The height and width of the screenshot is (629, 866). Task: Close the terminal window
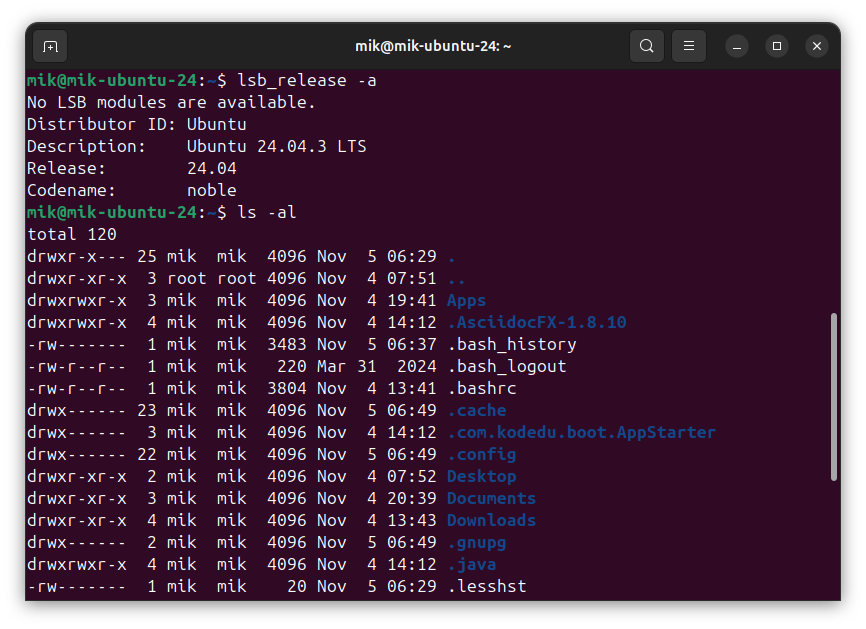pos(817,46)
